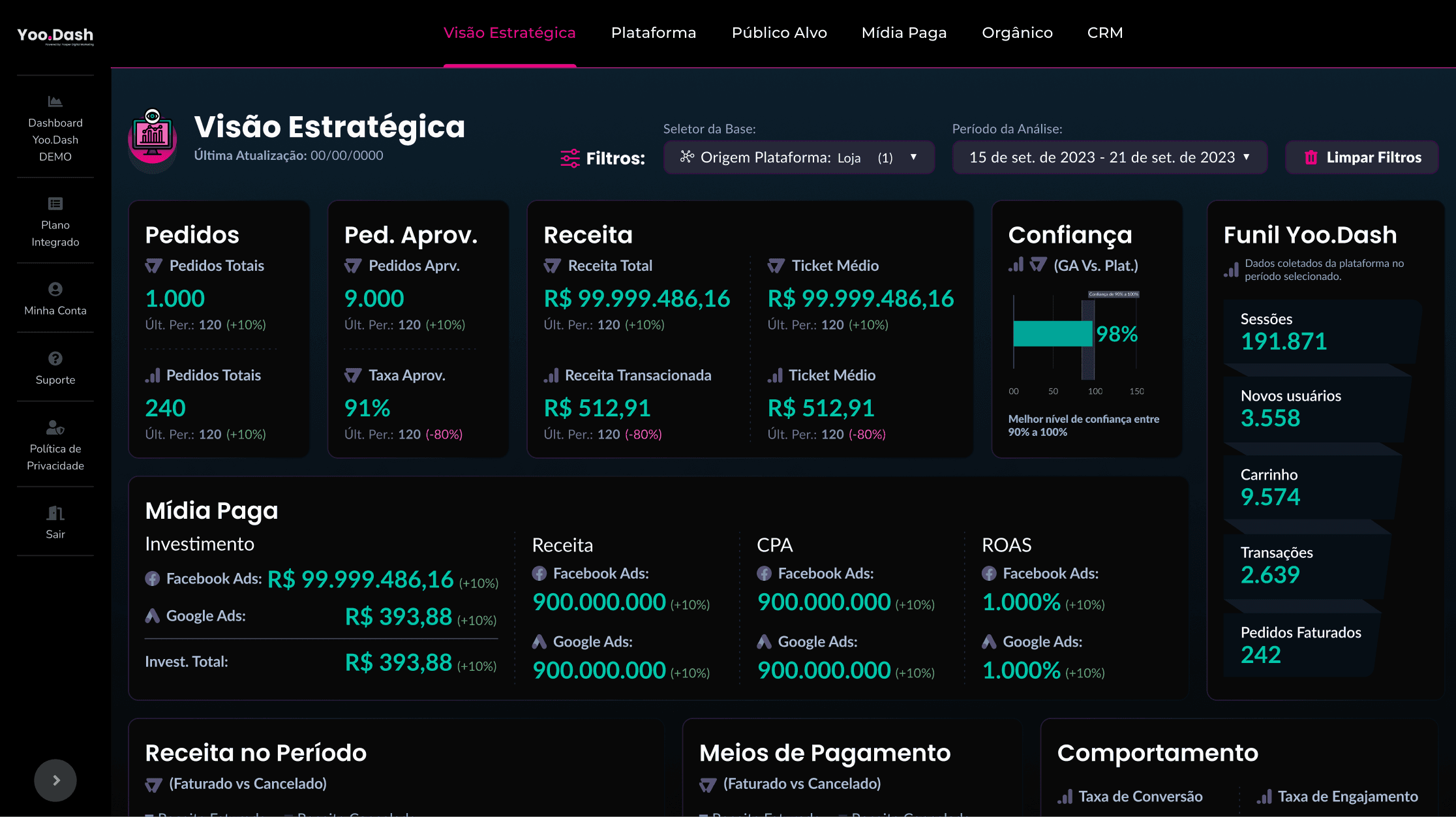
Task: Click the Taxa Aprov. value 91%
Action: pyautogui.click(x=367, y=408)
